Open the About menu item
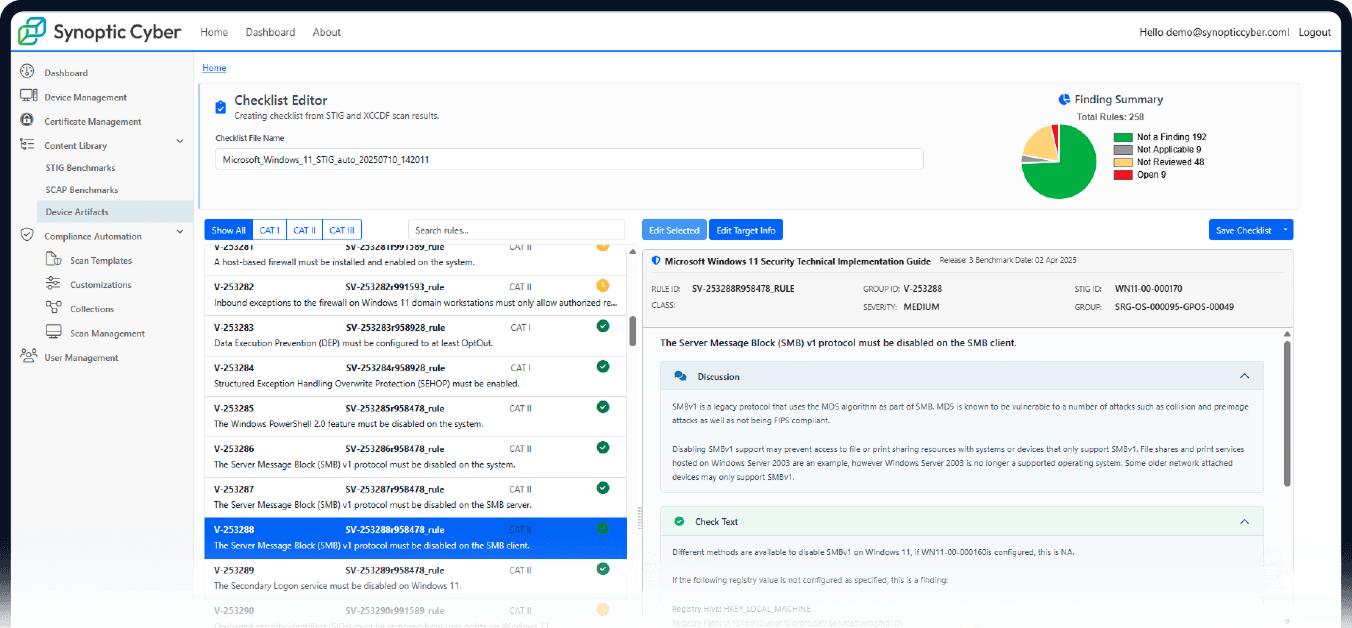1352x628 pixels. pyautogui.click(x=326, y=32)
